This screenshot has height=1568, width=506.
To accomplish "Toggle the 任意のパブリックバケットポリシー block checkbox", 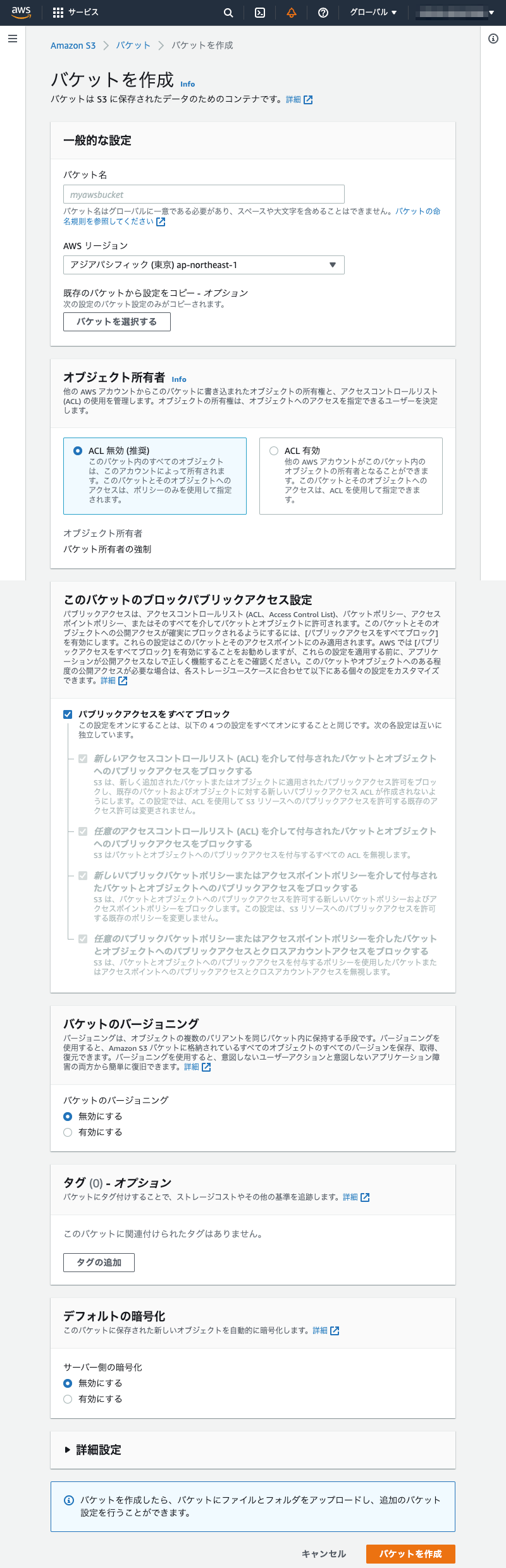I will pos(83,939).
